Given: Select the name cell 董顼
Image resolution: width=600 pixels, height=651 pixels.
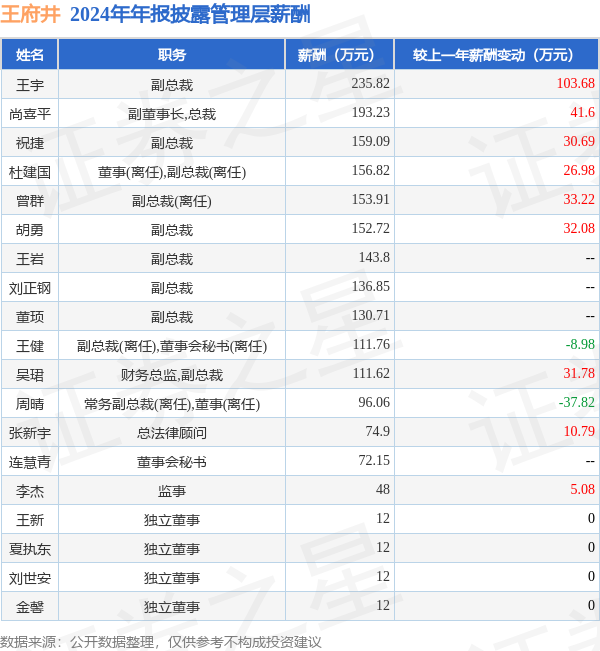Looking at the screenshot, I should (29, 317).
